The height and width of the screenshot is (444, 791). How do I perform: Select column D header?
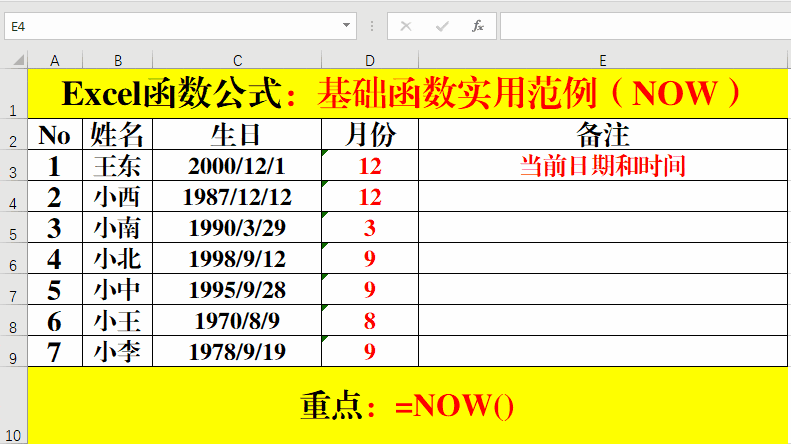370,61
